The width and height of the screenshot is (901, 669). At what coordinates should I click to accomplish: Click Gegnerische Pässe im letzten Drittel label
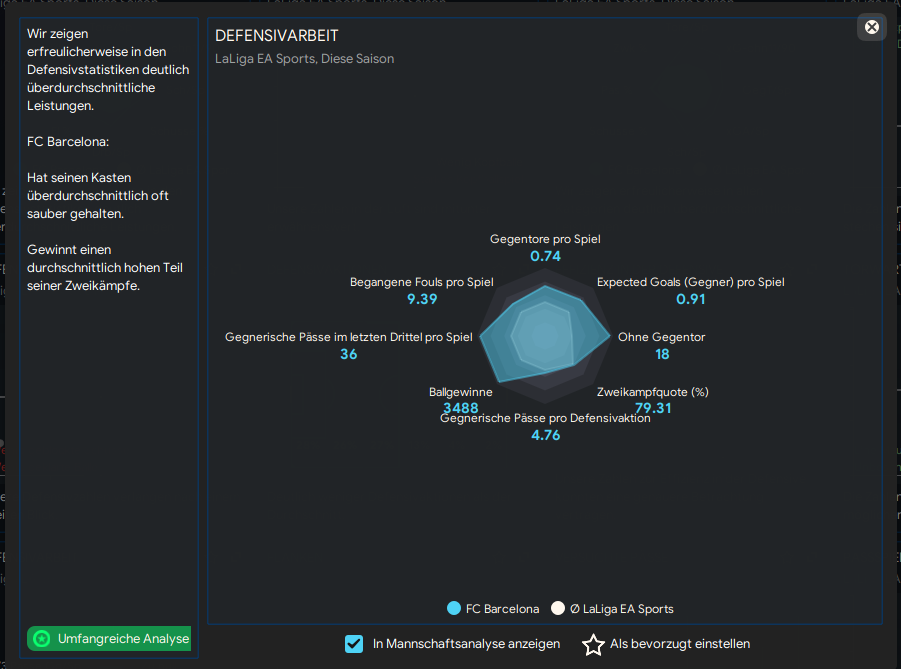coord(348,337)
